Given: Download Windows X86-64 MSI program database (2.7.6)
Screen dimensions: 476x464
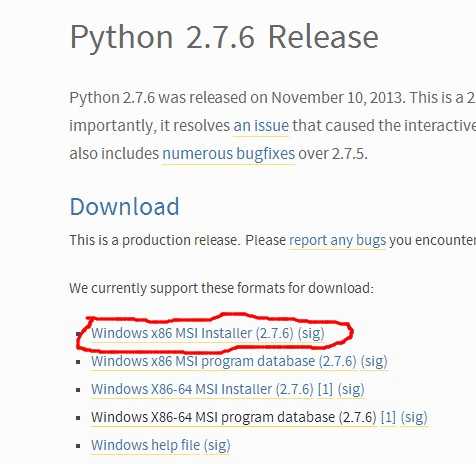Looking at the screenshot, I should point(234,417).
